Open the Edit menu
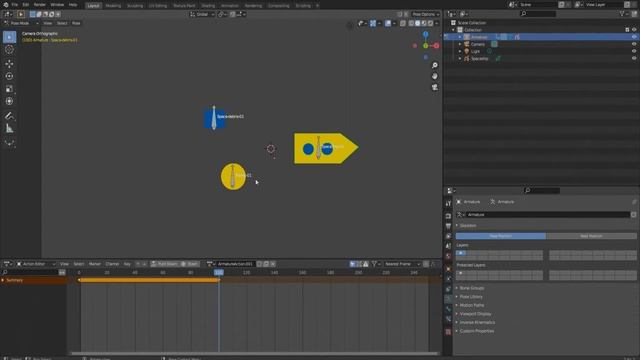Screen dimensions: 640x360 pyautogui.click(x=26, y=5)
